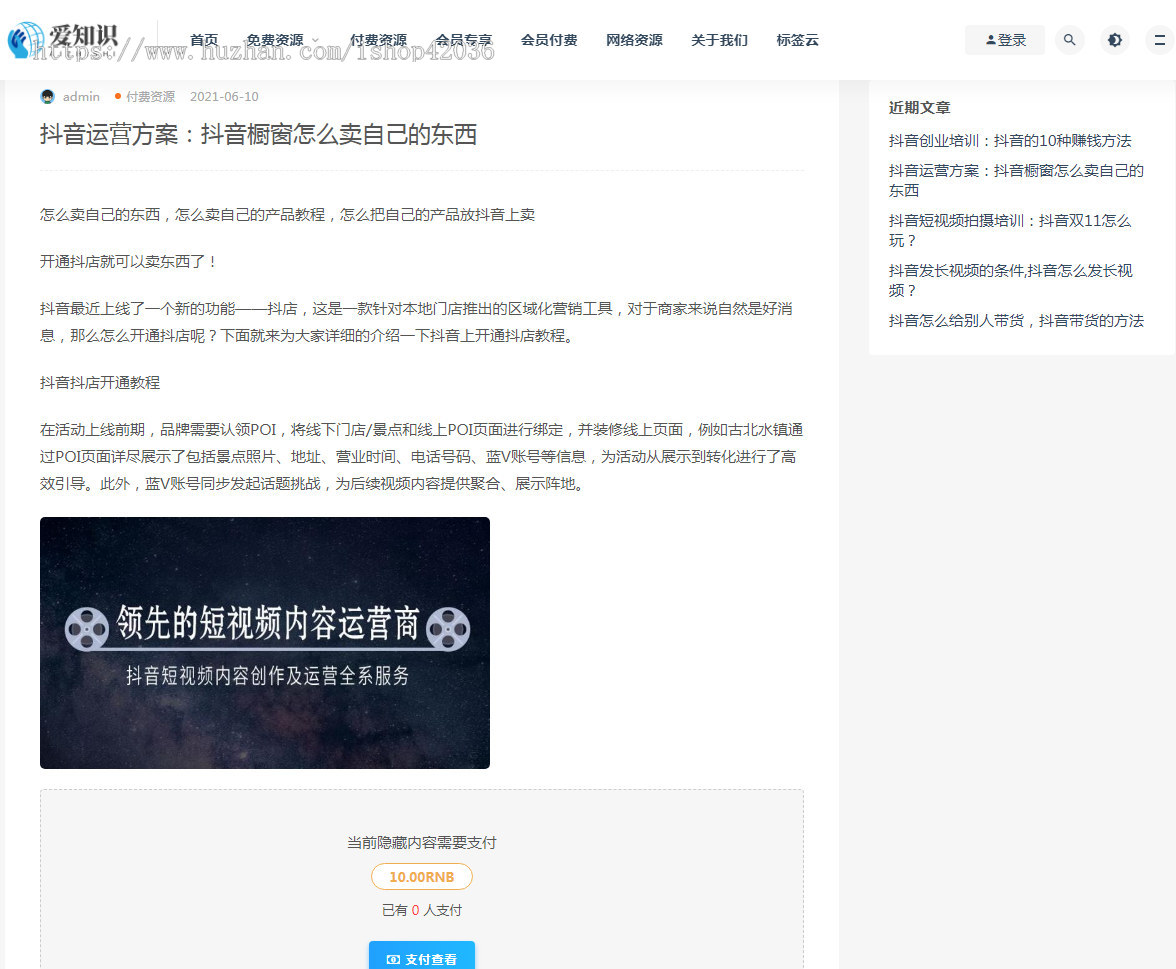1176x969 pixels.
Task: Click the 登录 login button
Action: point(1005,40)
